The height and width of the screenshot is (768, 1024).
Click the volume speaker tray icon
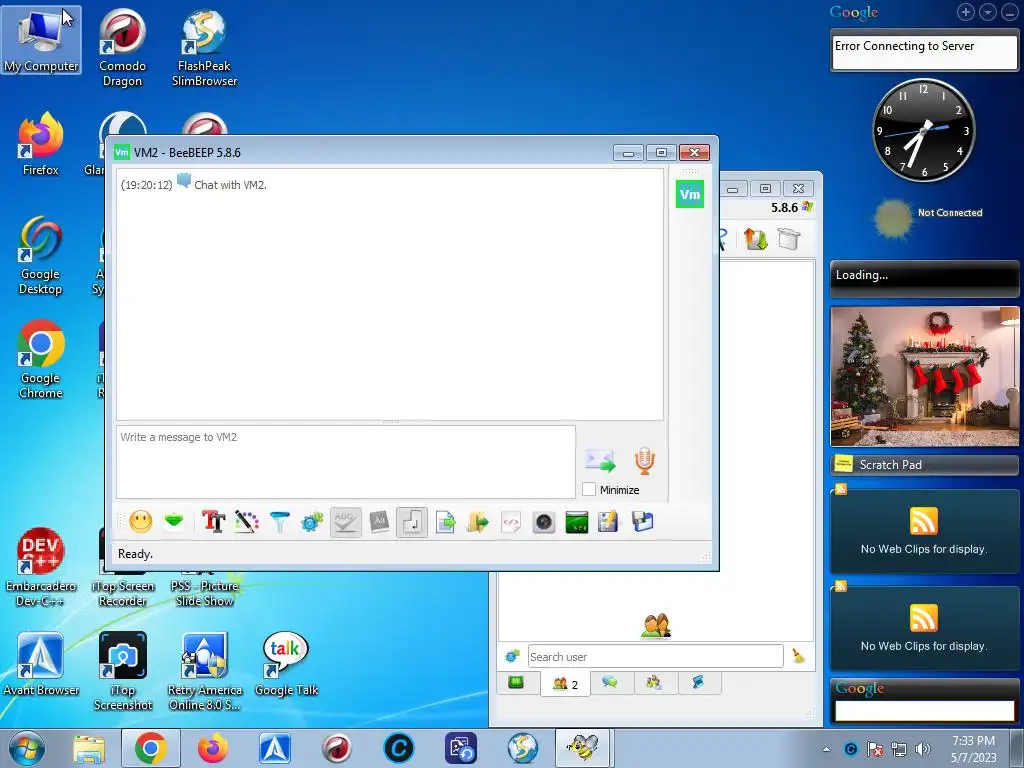click(922, 749)
